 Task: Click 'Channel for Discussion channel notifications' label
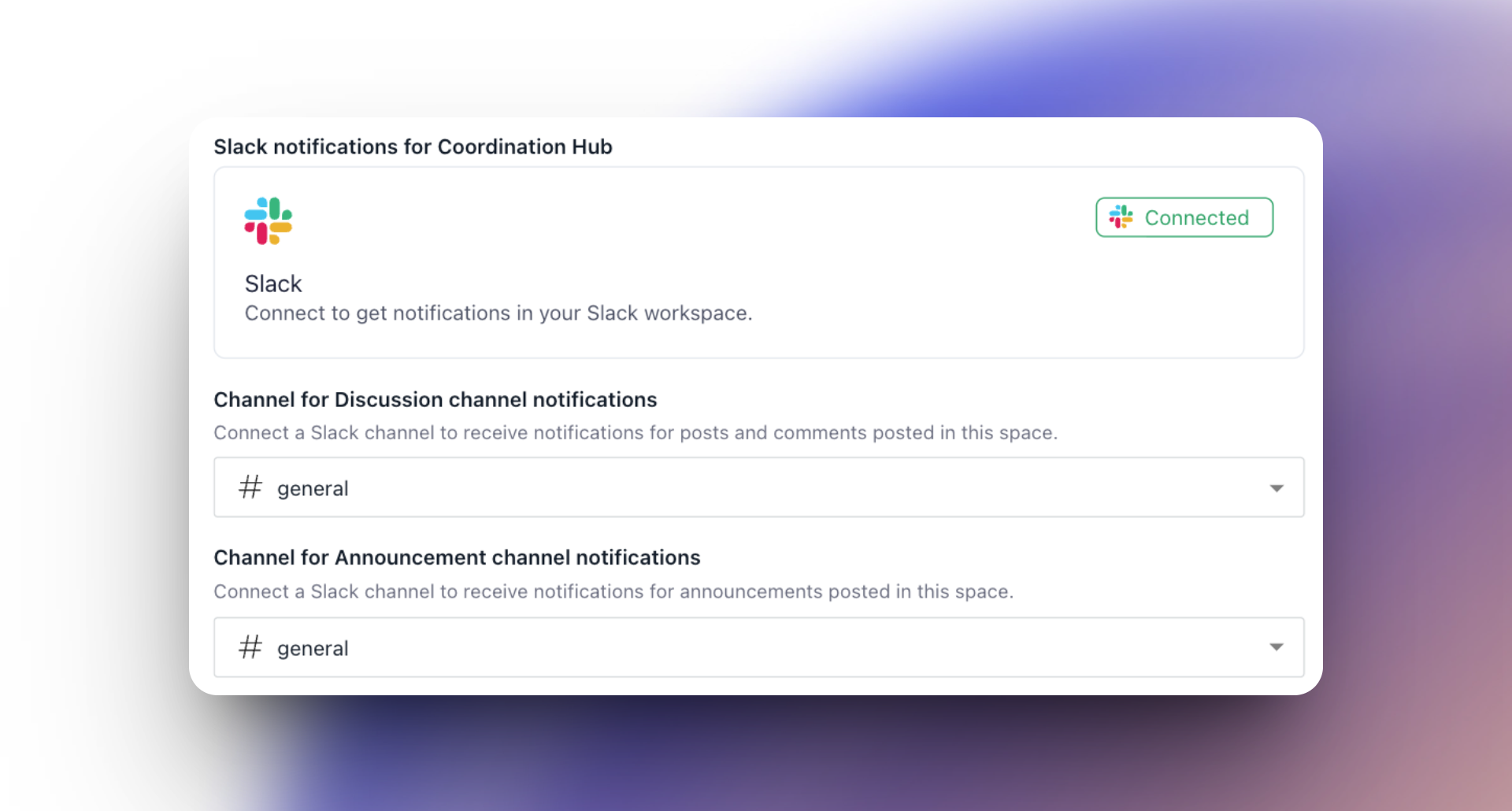pos(435,400)
